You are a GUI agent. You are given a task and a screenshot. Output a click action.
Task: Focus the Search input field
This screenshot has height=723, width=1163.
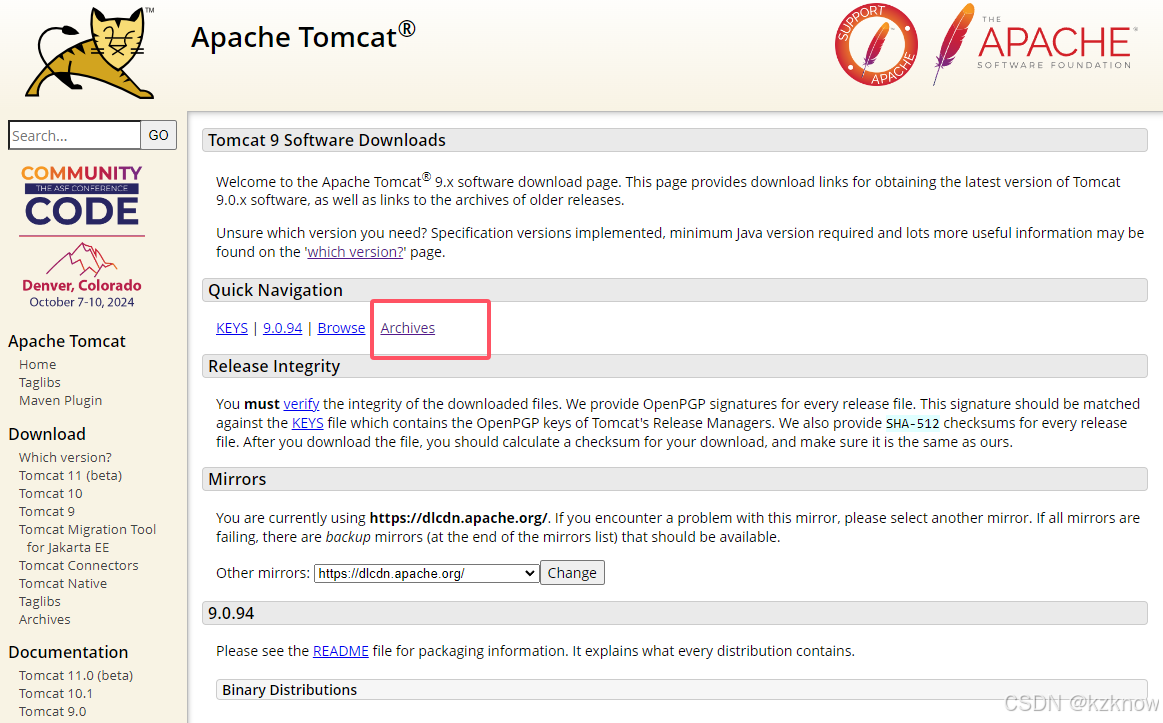point(74,135)
